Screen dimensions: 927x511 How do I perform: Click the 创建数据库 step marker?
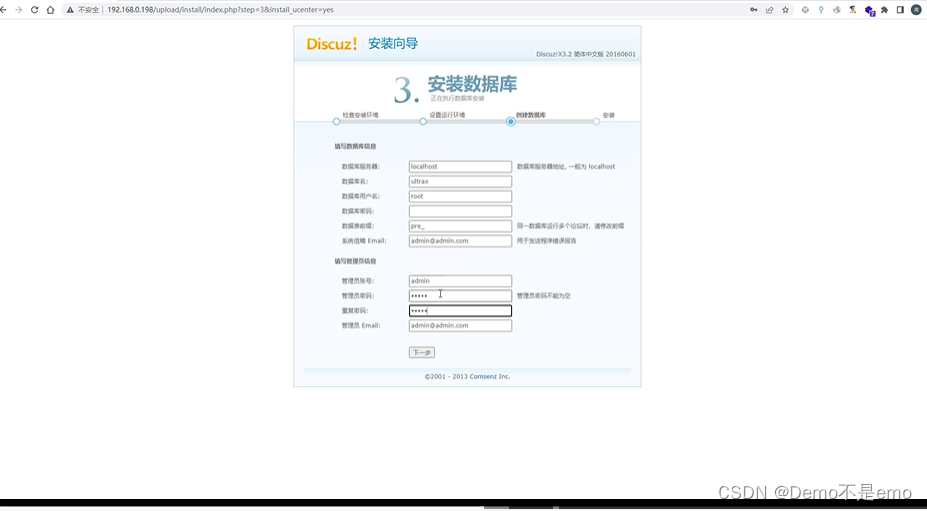(510, 121)
